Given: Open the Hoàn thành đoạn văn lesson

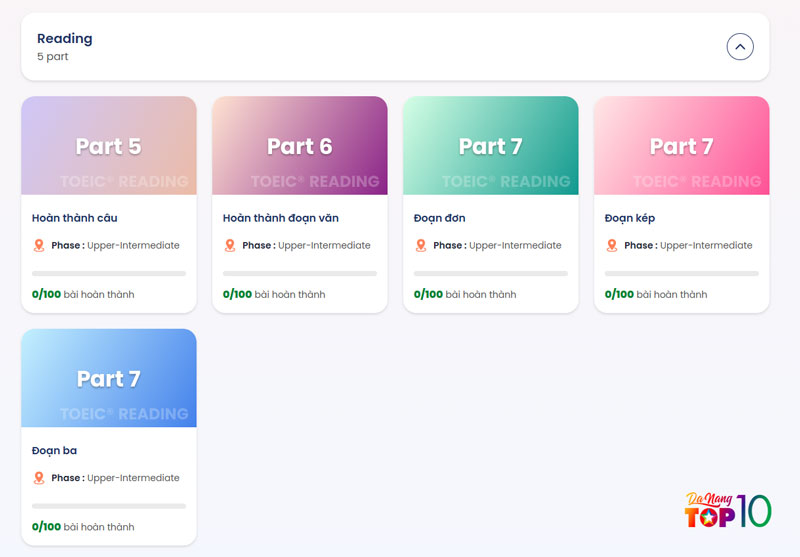Looking at the screenshot, I should tap(281, 218).
